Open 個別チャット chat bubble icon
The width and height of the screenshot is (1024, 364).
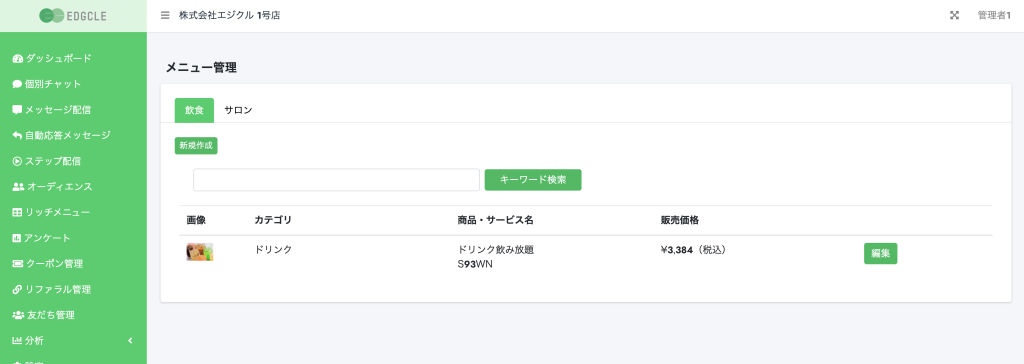pyautogui.click(x=17, y=84)
